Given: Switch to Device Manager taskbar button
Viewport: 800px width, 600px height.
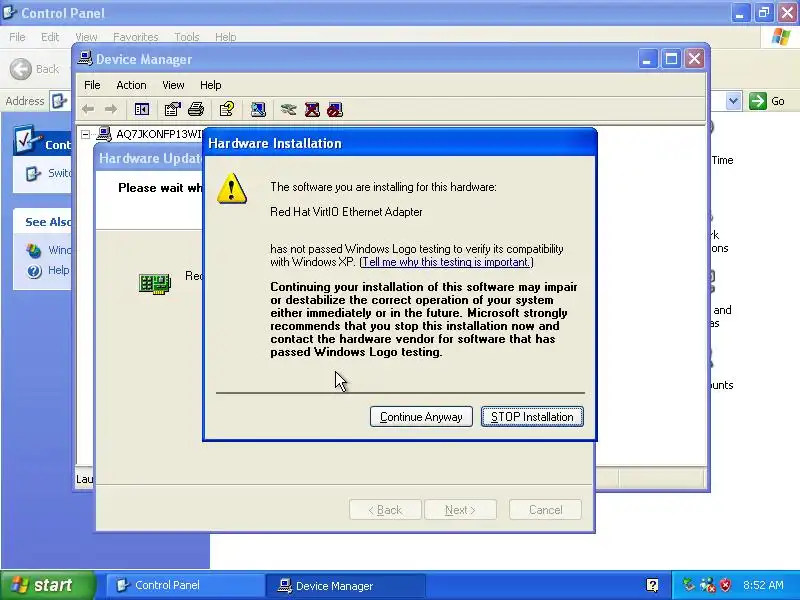Looking at the screenshot, I should pyautogui.click(x=346, y=585).
